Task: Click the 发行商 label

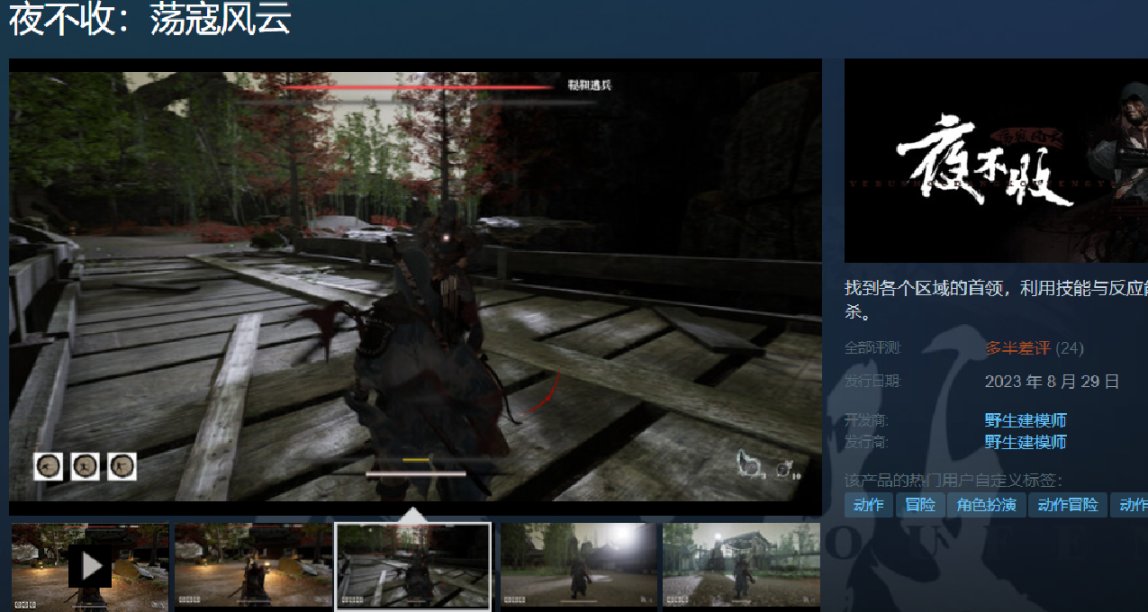Action: pos(866,441)
